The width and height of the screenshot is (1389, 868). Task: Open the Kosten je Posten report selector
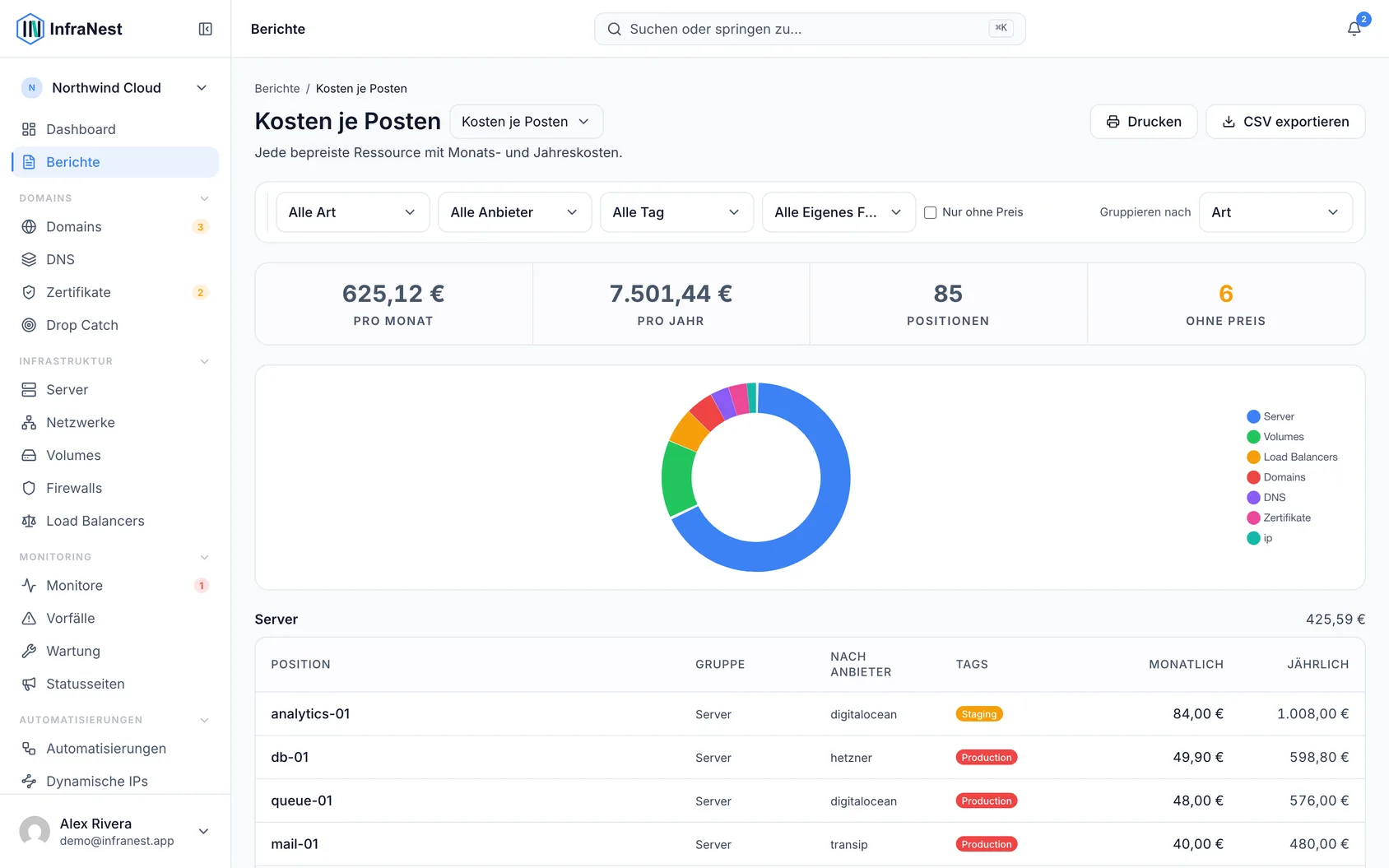526,122
